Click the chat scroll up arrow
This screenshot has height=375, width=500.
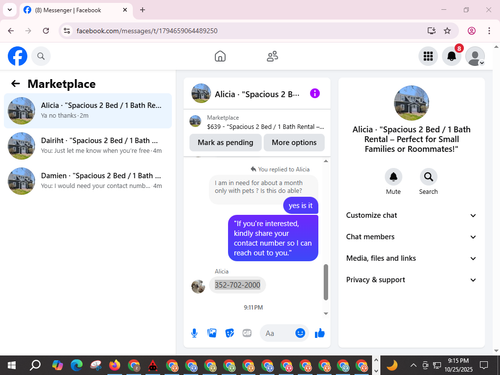pyautogui.click(x=326, y=161)
